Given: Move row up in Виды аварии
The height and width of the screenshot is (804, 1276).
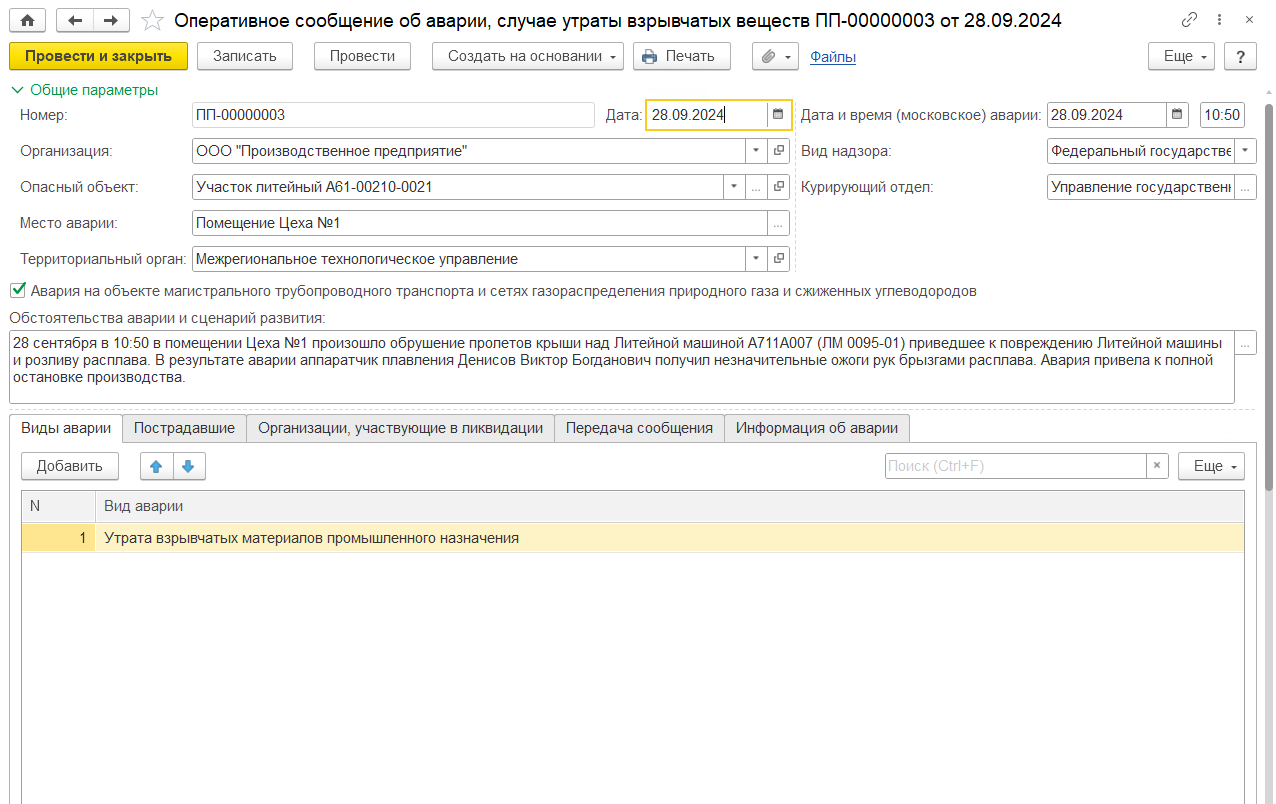Looking at the screenshot, I should pos(156,466).
